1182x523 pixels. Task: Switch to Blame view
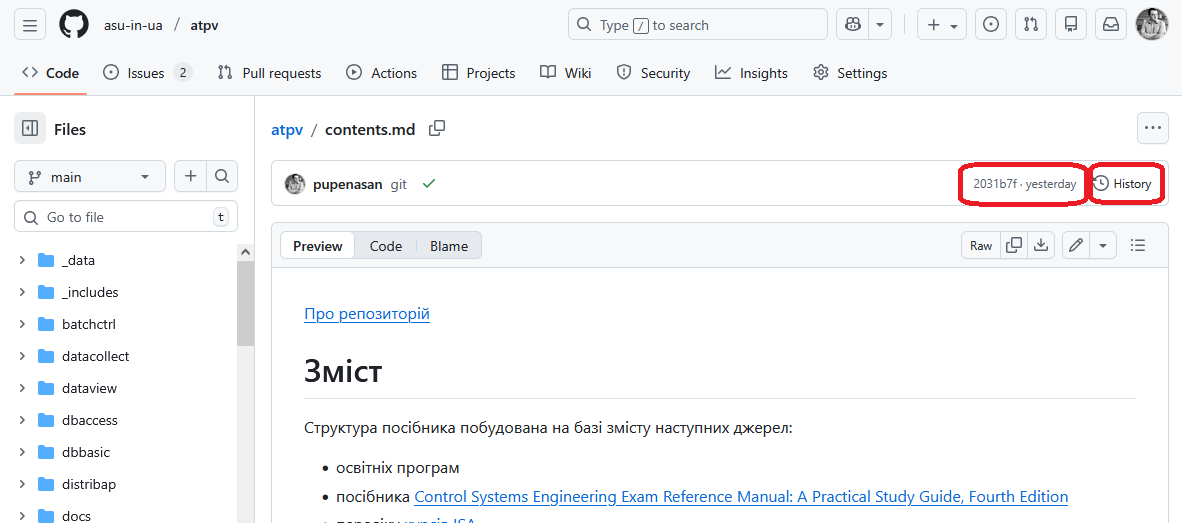[x=449, y=246]
